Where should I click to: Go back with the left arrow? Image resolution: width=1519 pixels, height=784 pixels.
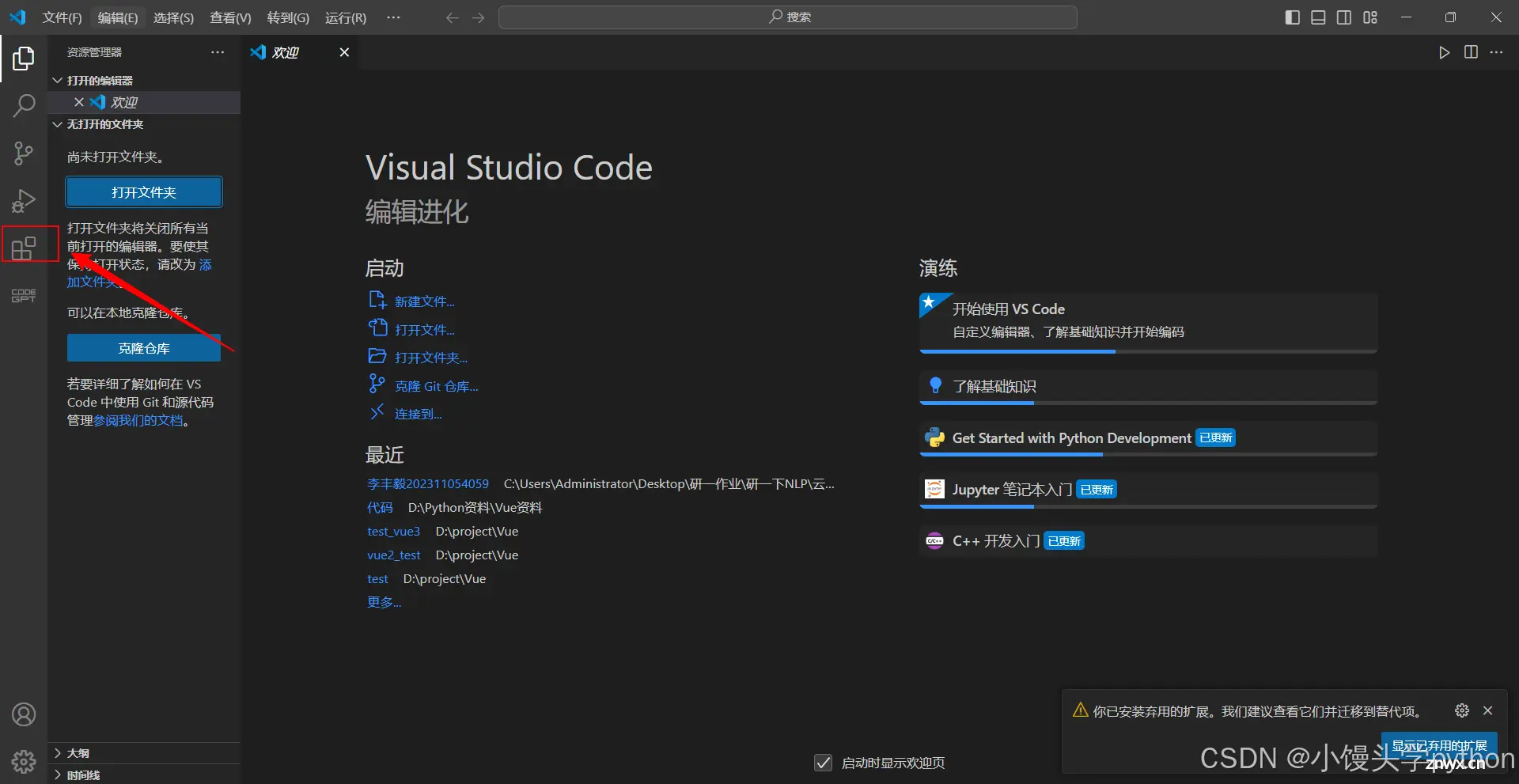tap(452, 17)
